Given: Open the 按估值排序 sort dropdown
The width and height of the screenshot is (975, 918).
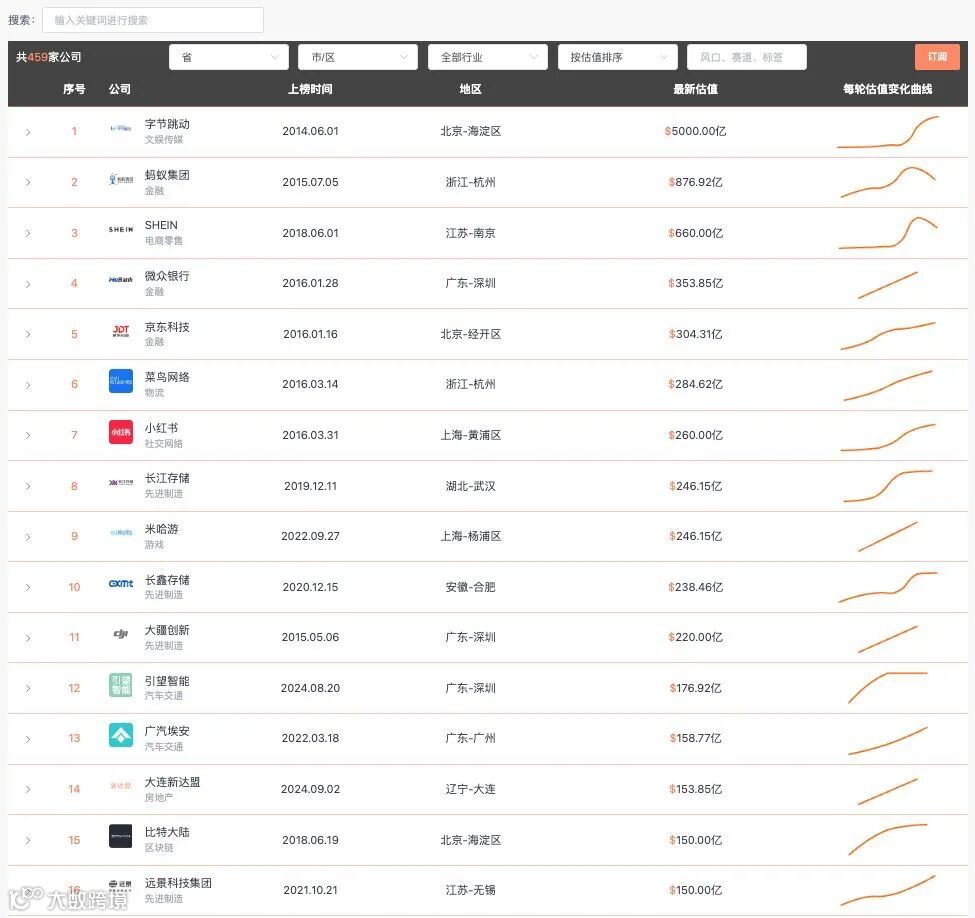Looking at the screenshot, I should coord(617,57).
